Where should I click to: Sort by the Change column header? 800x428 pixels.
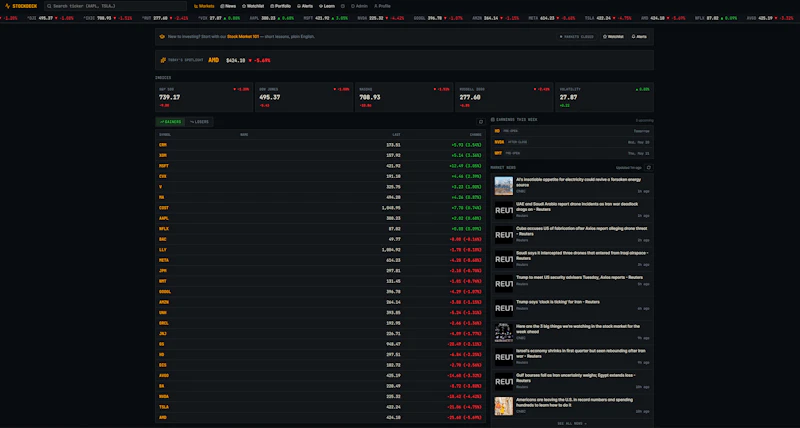[476, 135]
